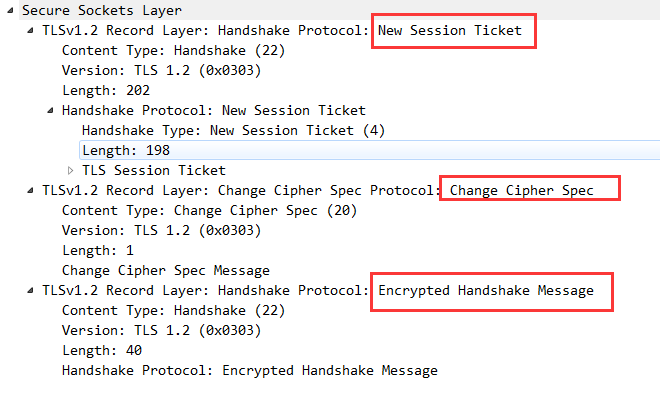This screenshot has height=402, width=660.
Task: Collapse the Change Cipher Spec record layer
Action: 30,190
